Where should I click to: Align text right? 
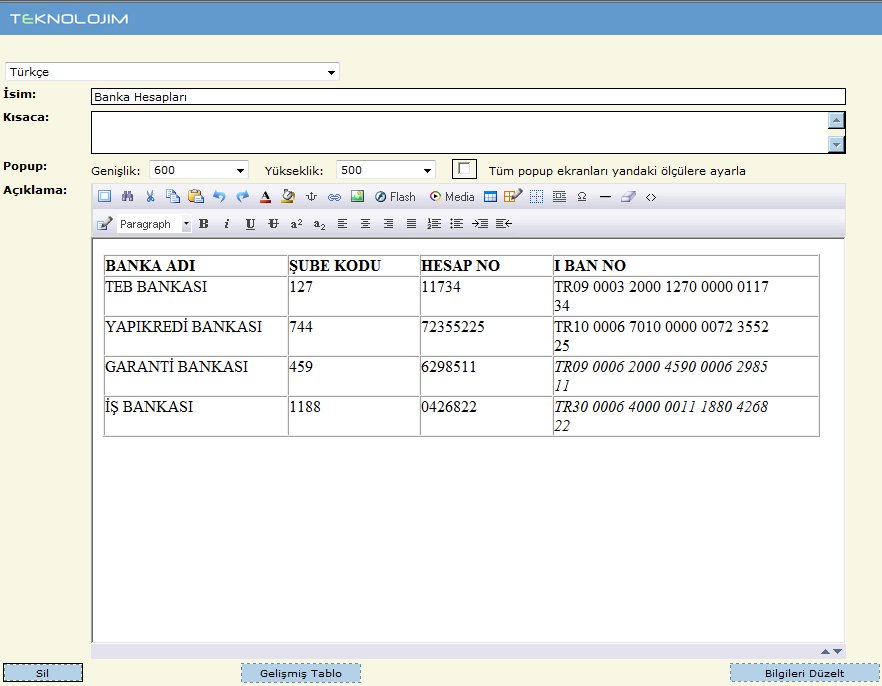pos(389,224)
